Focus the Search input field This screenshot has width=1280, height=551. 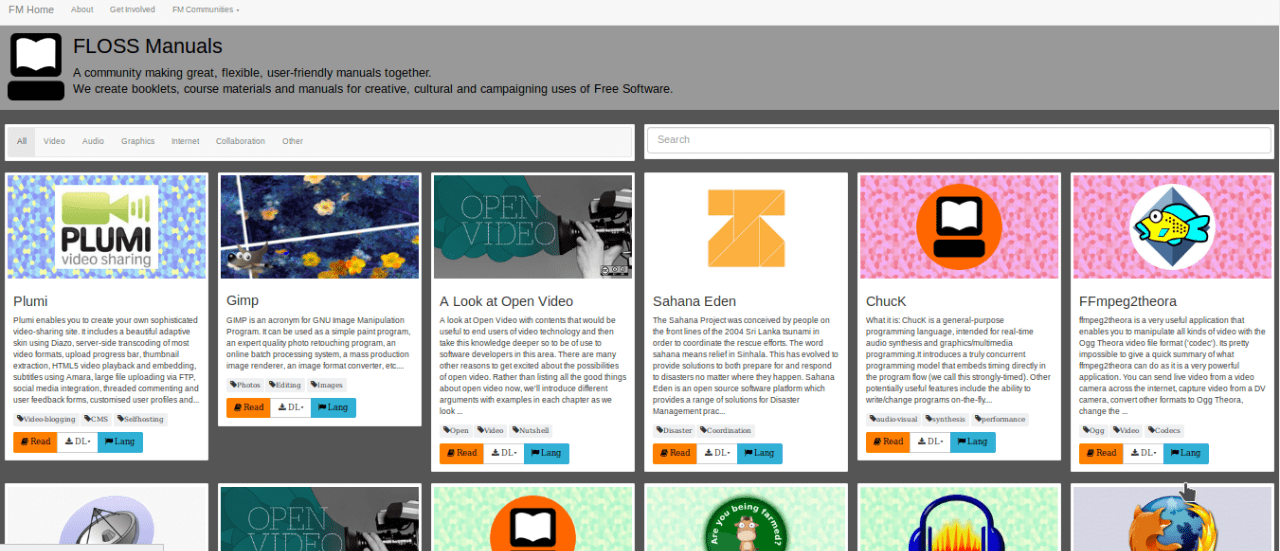click(x=958, y=140)
